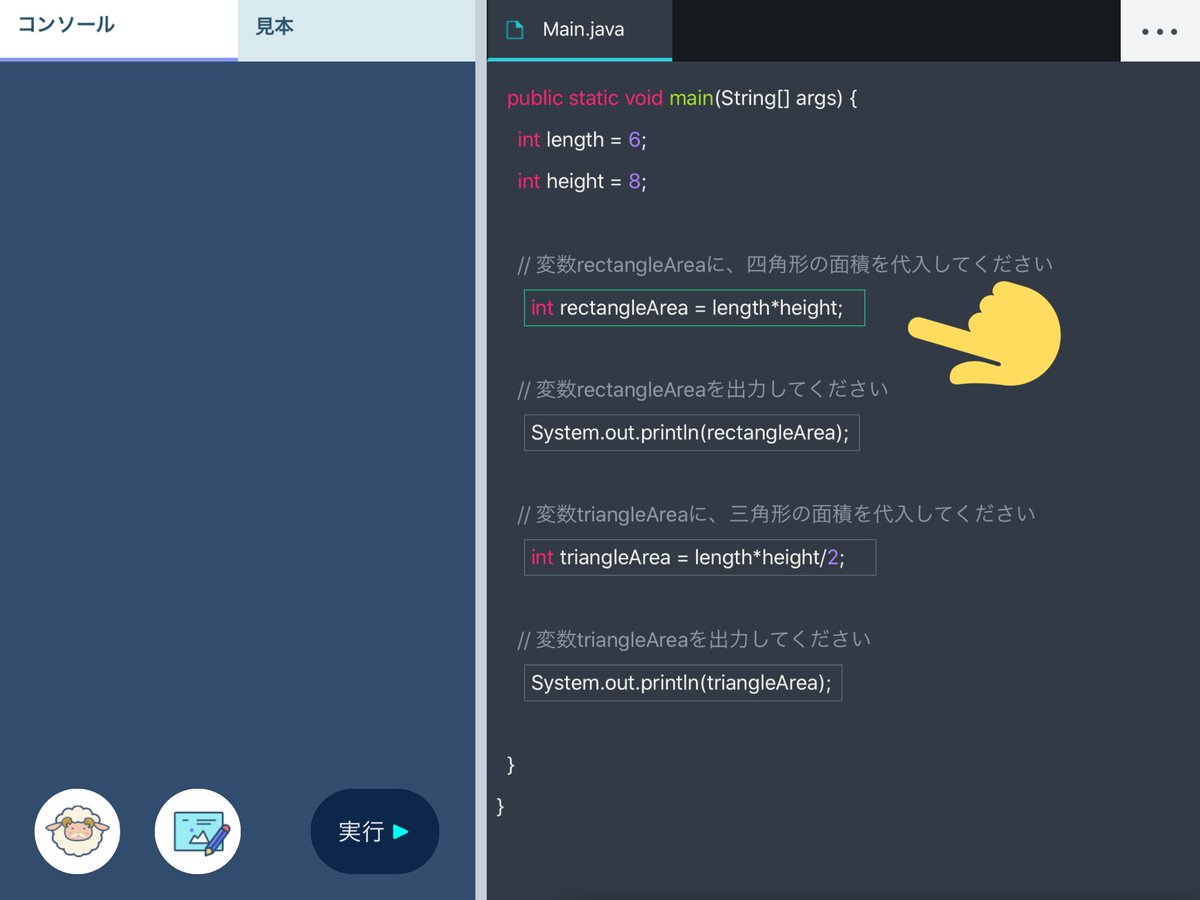Run the code with 実行 button
Image resolution: width=1200 pixels, height=900 pixels.
pos(375,831)
